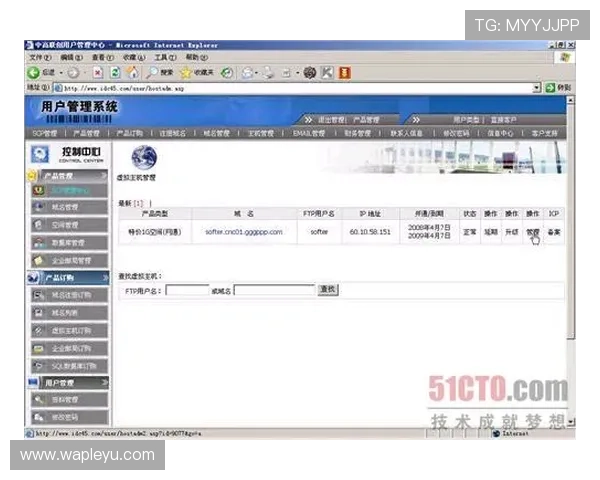
Task: Click 备案 in the ICP column
Action: tap(554, 232)
